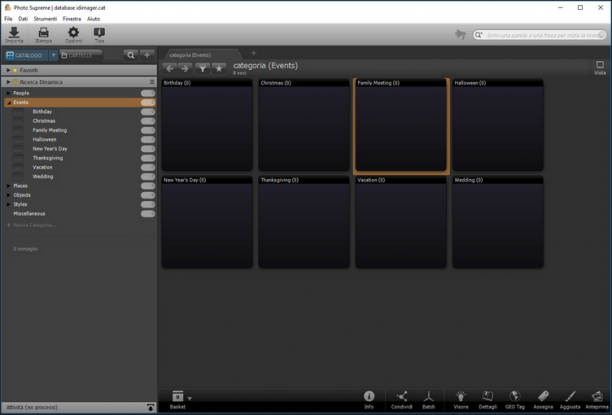Click the plus icon beside catalog search
The width and height of the screenshot is (612, 415).
click(x=147, y=55)
